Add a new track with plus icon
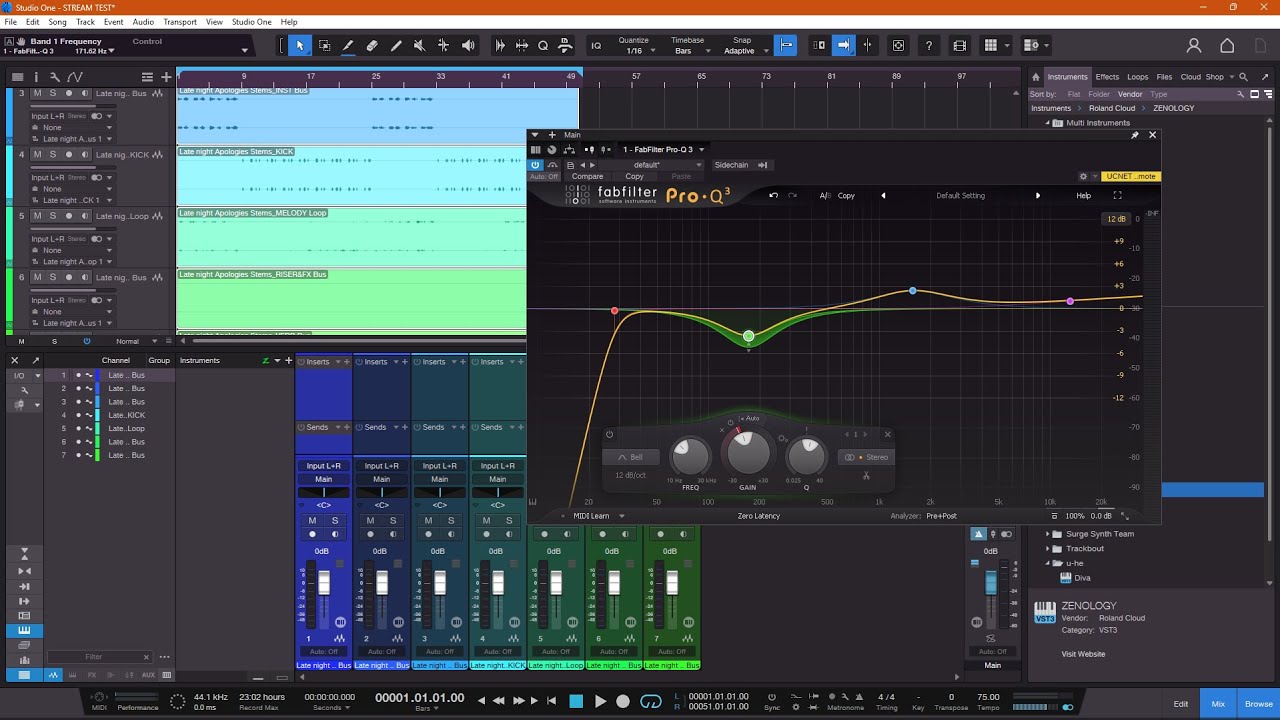Viewport: 1280px width, 720px height. coord(166,77)
